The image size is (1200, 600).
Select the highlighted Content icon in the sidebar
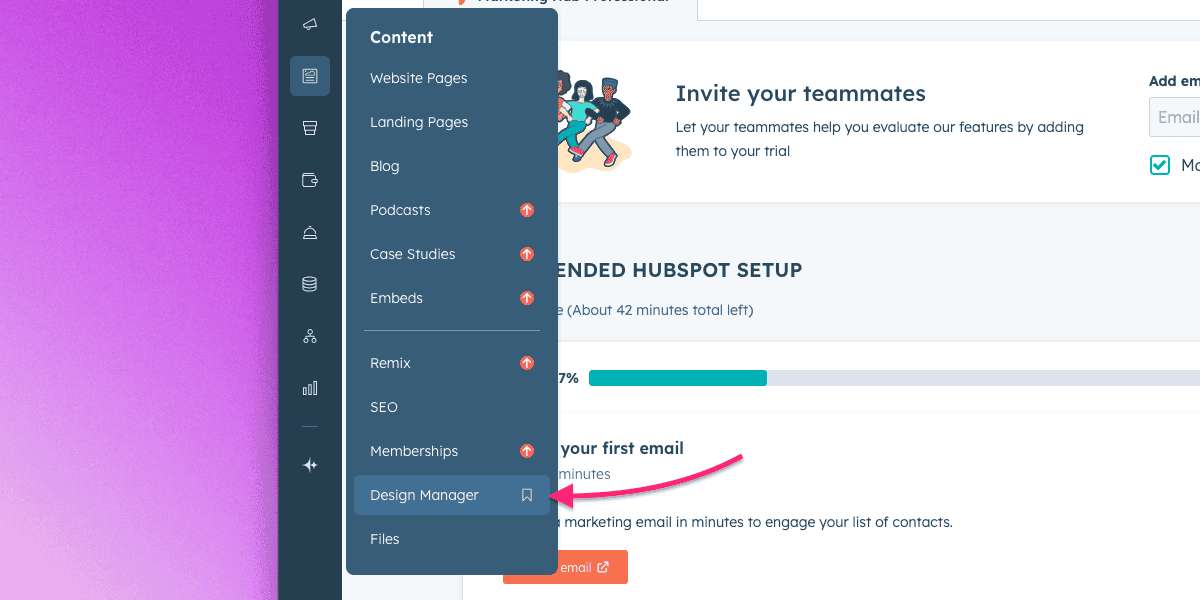(x=310, y=76)
